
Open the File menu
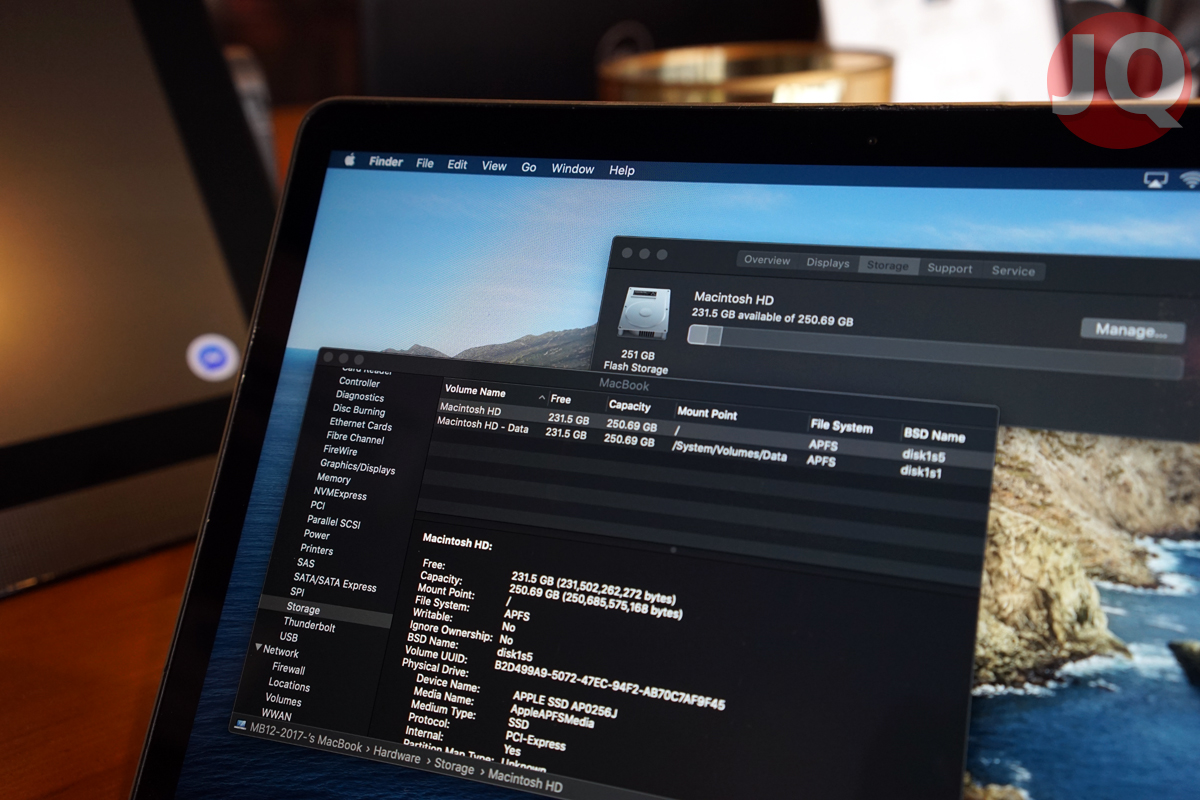pos(425,163)
